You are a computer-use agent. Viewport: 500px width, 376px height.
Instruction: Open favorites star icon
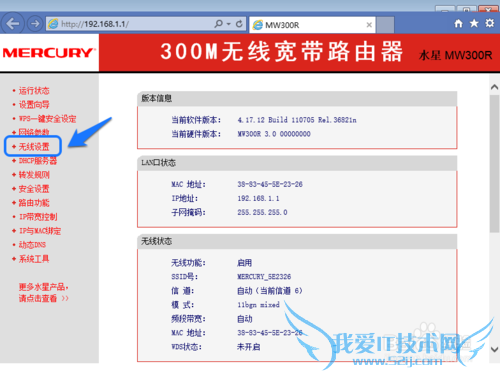tap(474, 23)
